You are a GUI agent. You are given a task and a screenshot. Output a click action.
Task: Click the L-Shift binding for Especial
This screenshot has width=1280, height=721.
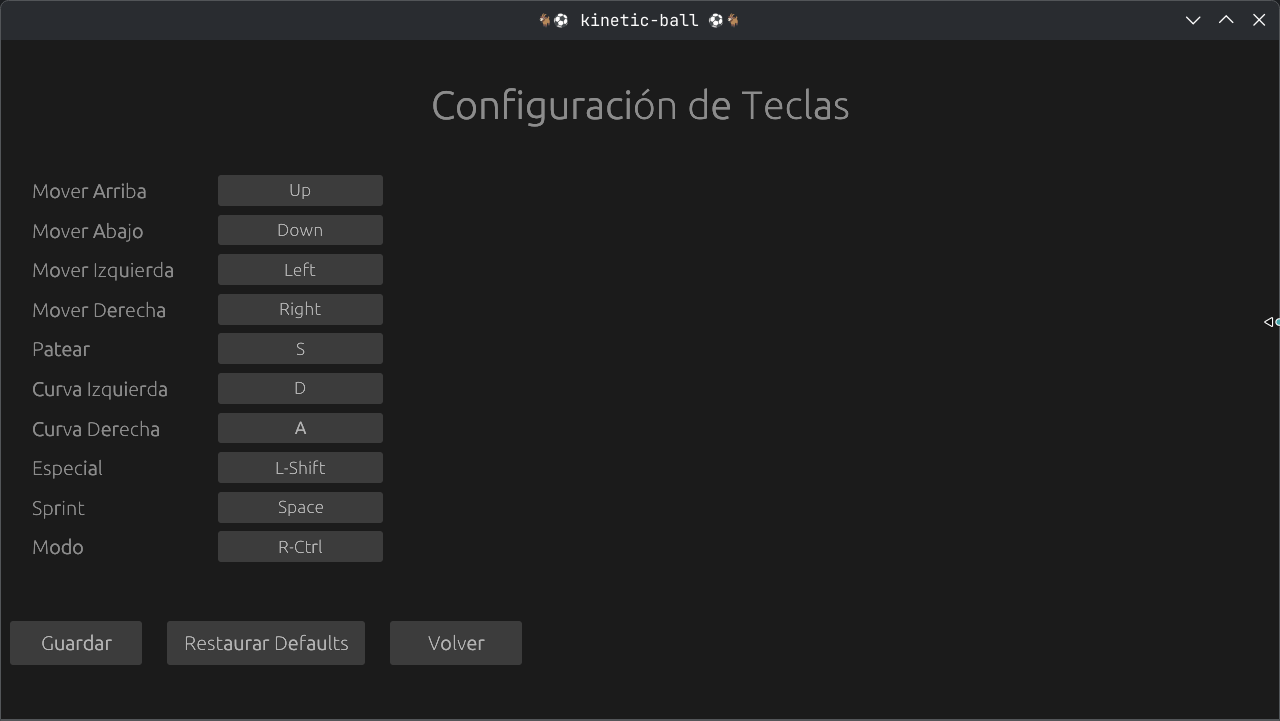click(300, 468)
